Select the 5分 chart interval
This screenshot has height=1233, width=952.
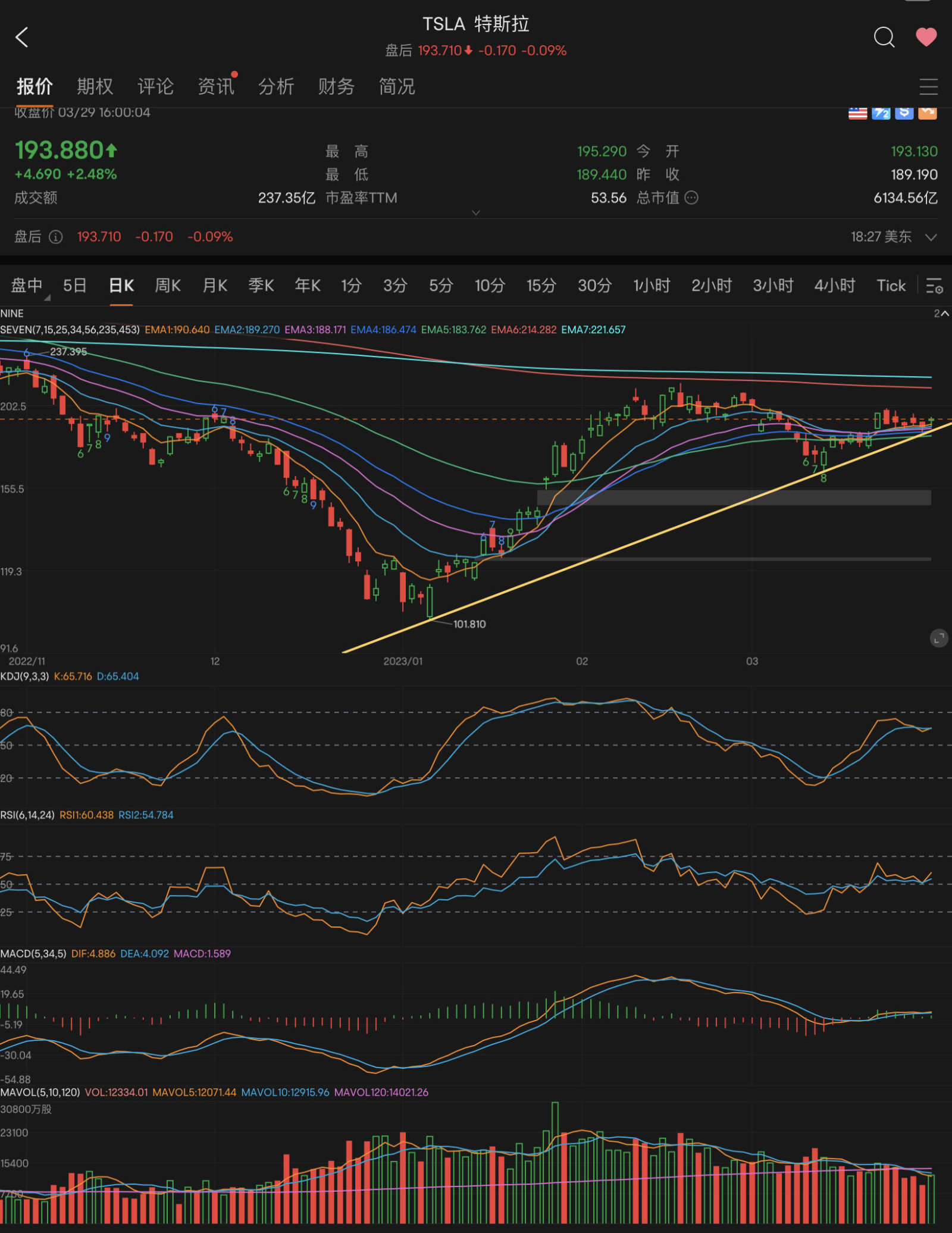coord(441,286)
